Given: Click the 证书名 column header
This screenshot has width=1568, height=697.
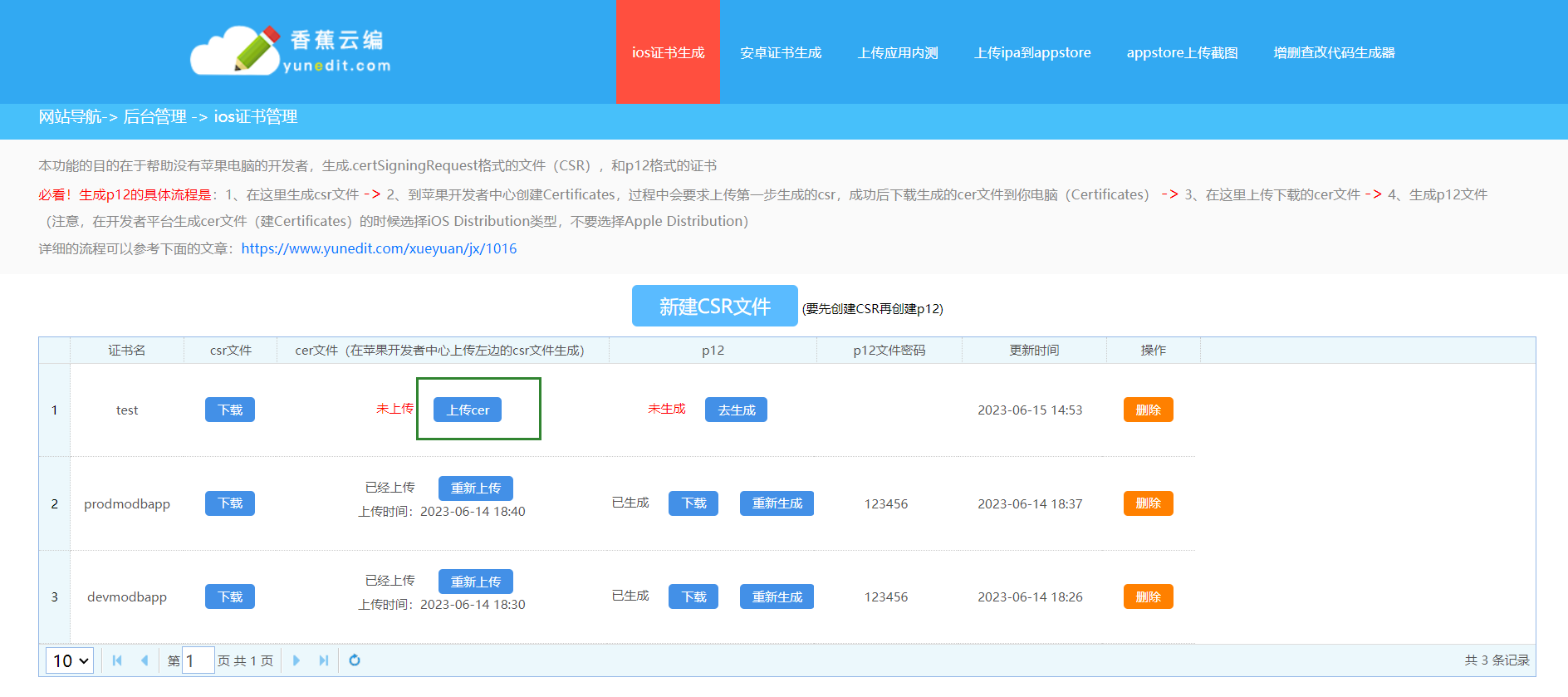Looking at the screenshot, I should [127, 351].
